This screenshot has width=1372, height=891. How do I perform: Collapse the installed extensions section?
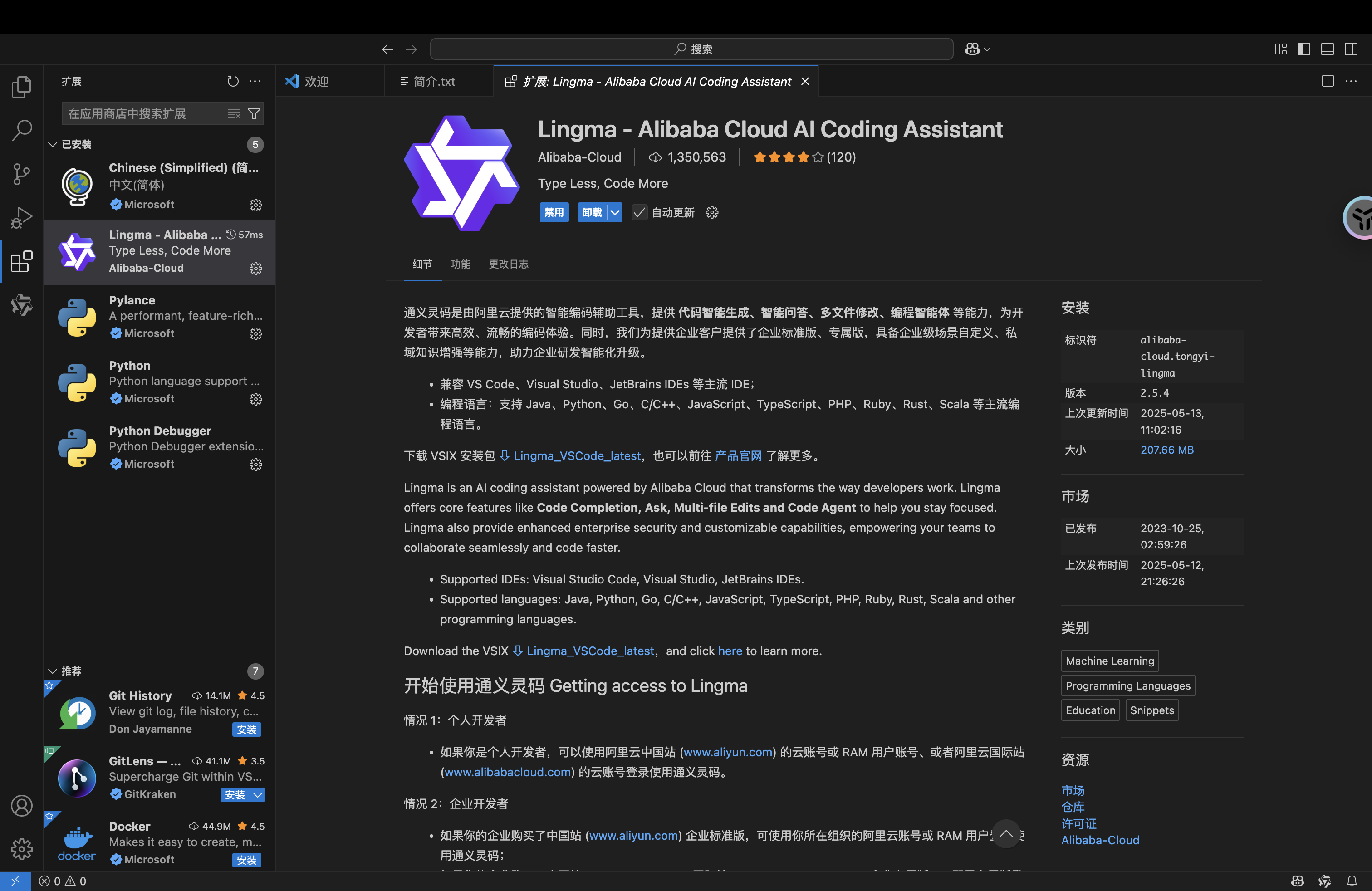point(53,144)
